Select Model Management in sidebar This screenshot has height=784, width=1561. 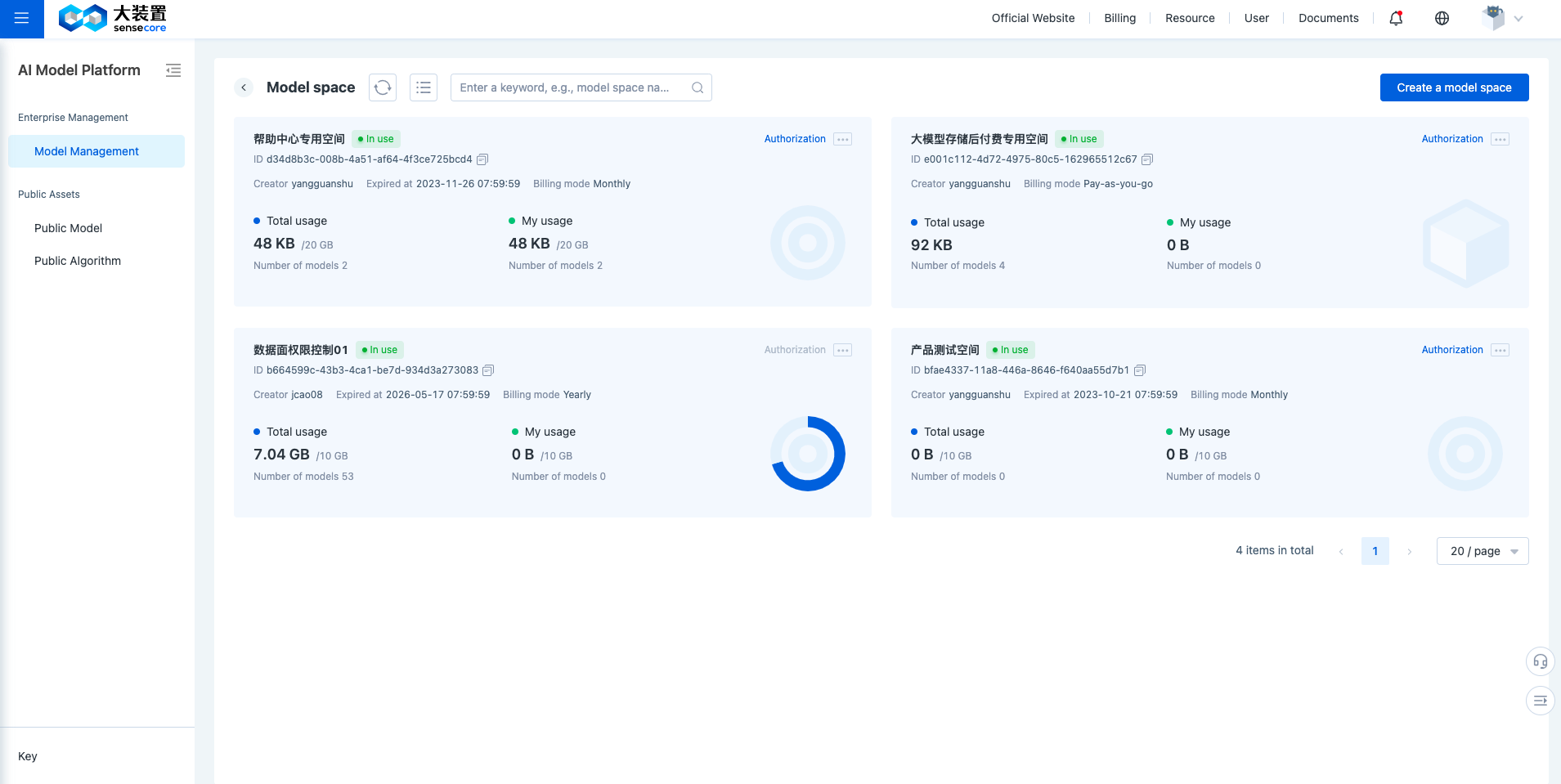(96, 151)
